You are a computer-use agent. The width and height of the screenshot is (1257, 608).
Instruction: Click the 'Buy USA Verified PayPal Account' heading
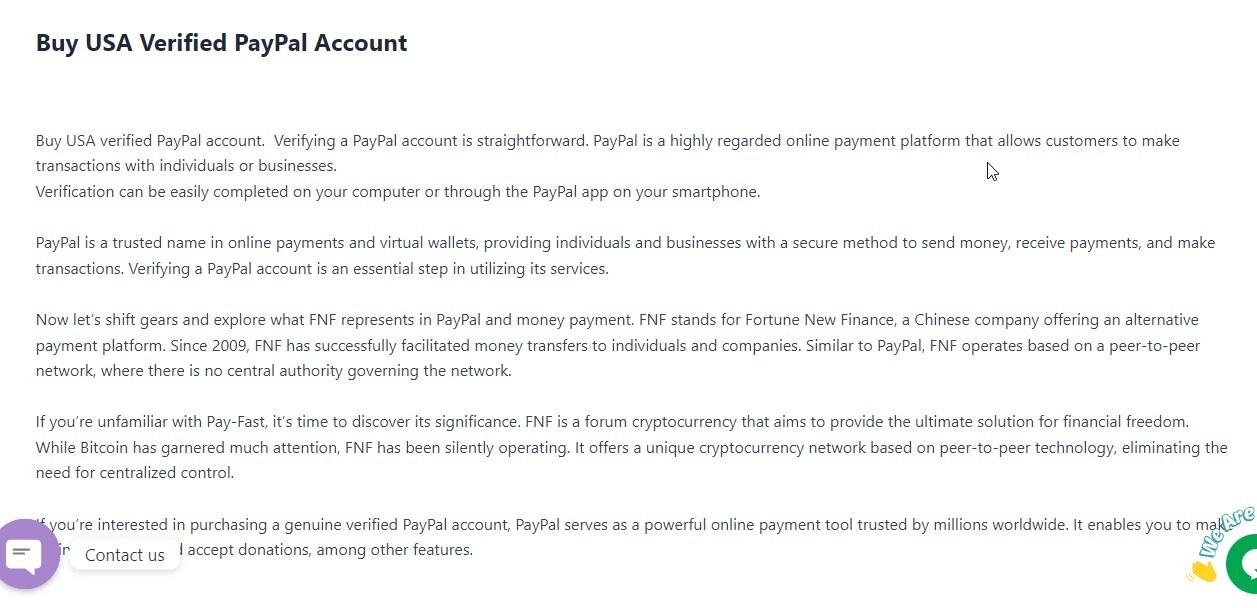pyautogui.click(x=221, y=43)
